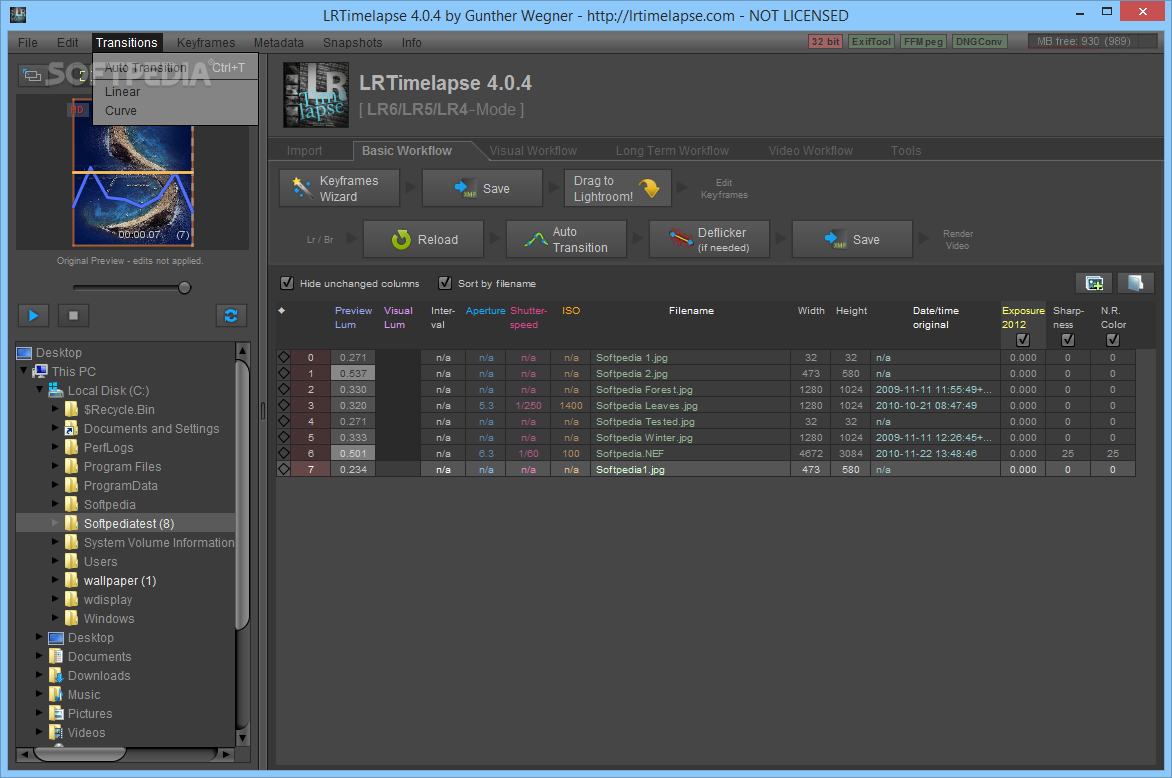1172x778 pixels.
Task: Click keyframe diamond for row 3
Action: [x=284, y=405]
